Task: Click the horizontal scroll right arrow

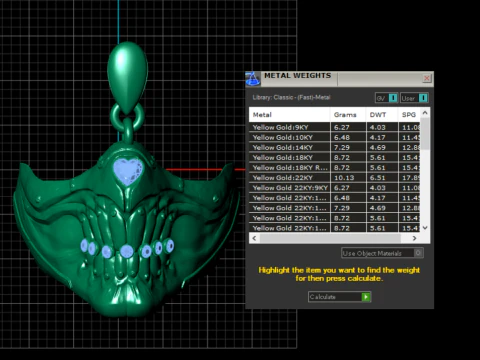Action: click(x=414, y=238)
